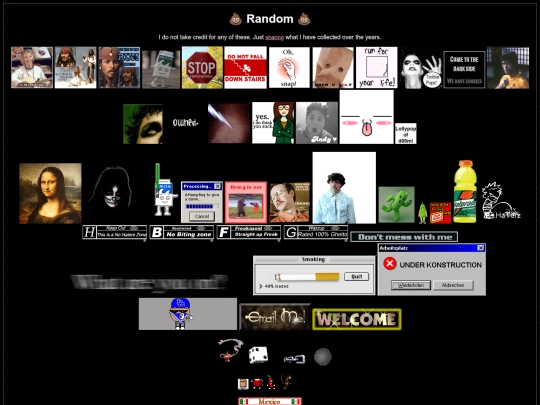Click the paper bag face image
Screen dimensions: 540x405
pos(333,68)
